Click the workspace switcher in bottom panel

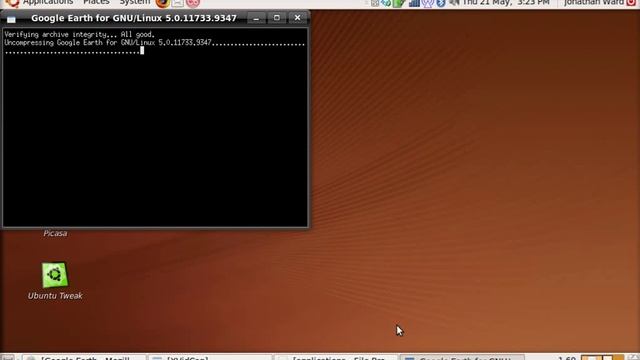pyautogui.click(x=602, y=358)
